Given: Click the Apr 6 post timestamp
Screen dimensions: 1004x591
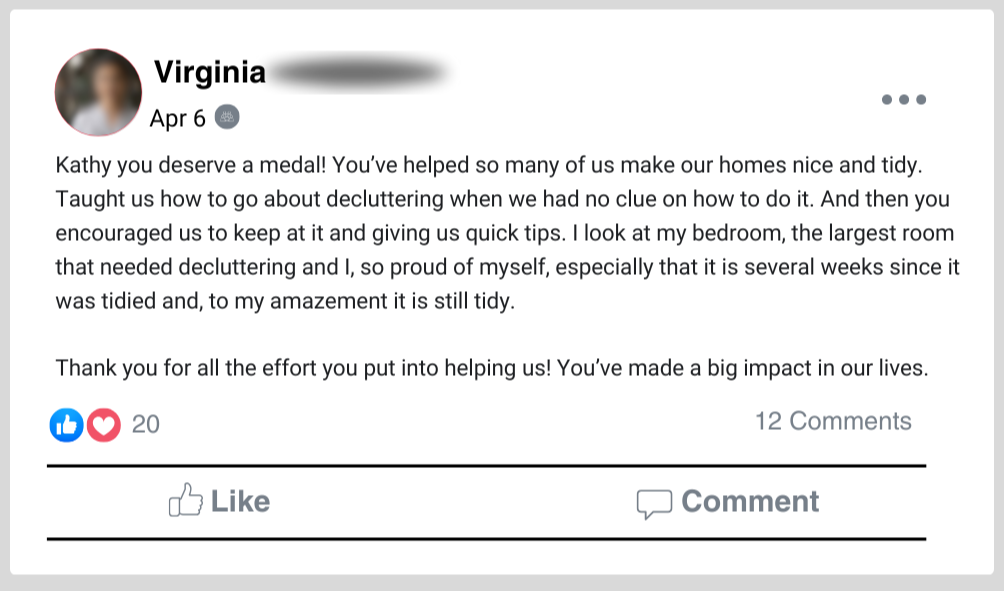Looking at the screenshot, I should pos(177,119).
